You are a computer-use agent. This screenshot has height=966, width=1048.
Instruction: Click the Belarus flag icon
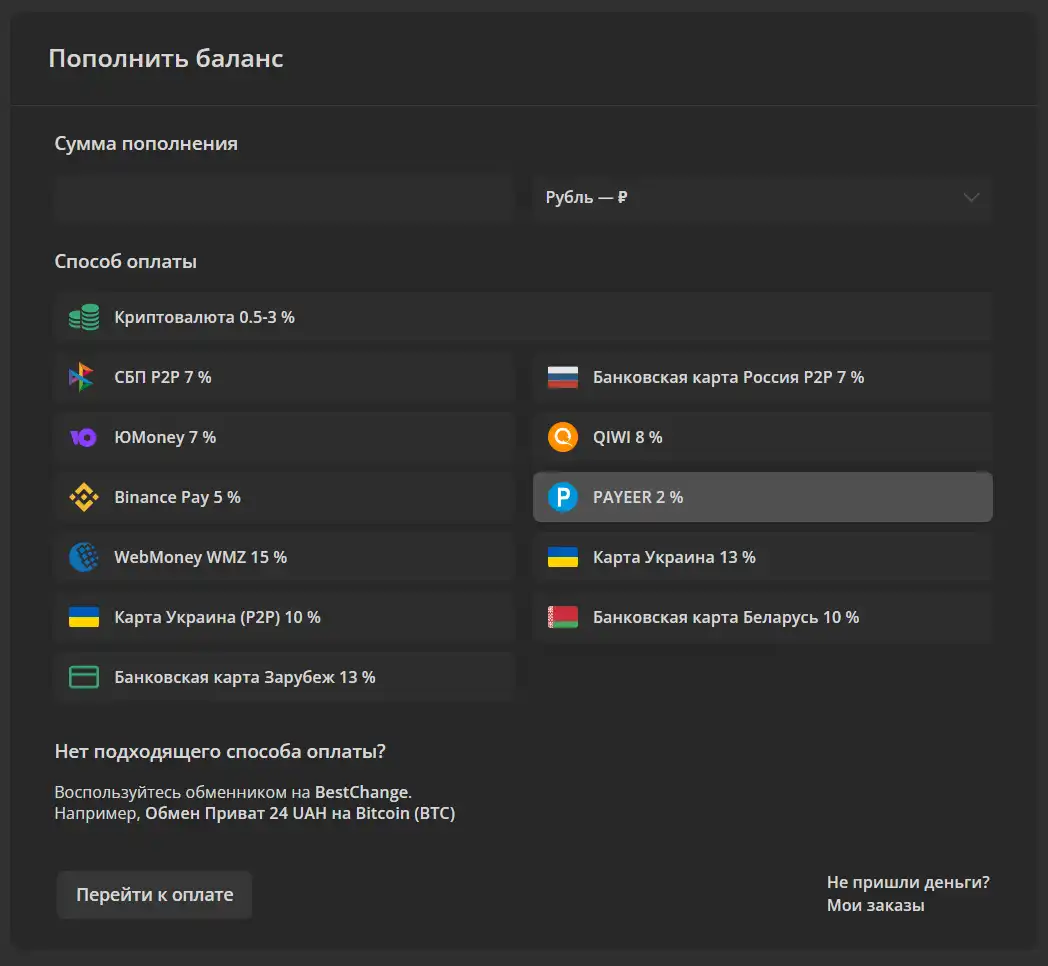(563, 617)
